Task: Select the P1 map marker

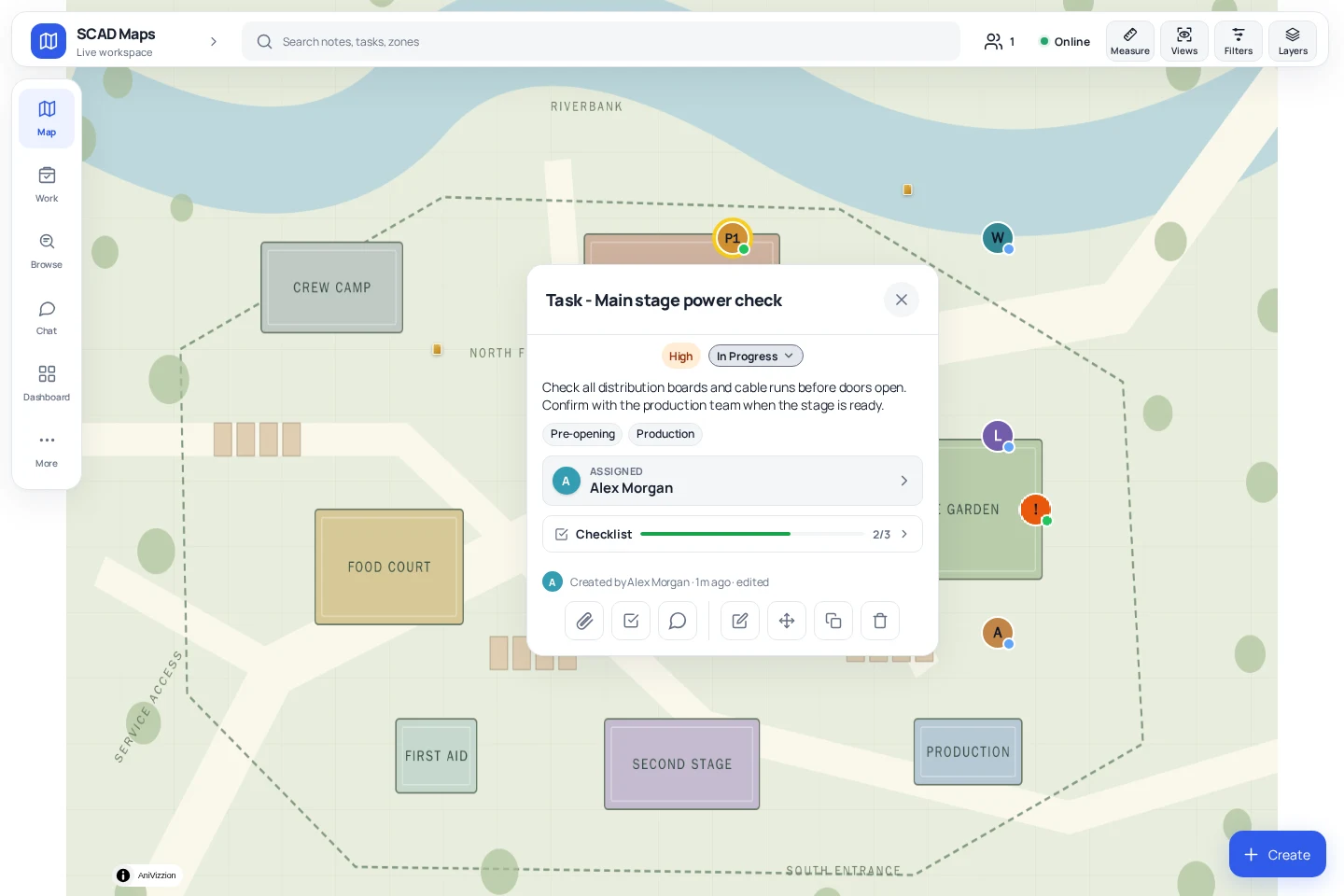Action: tap(733, 238)
